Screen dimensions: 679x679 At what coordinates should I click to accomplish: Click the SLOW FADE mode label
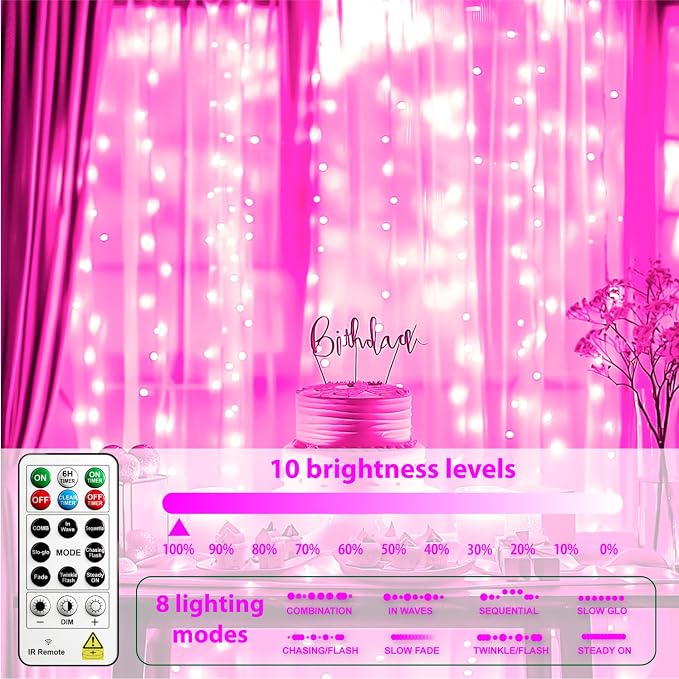point(412,650)
